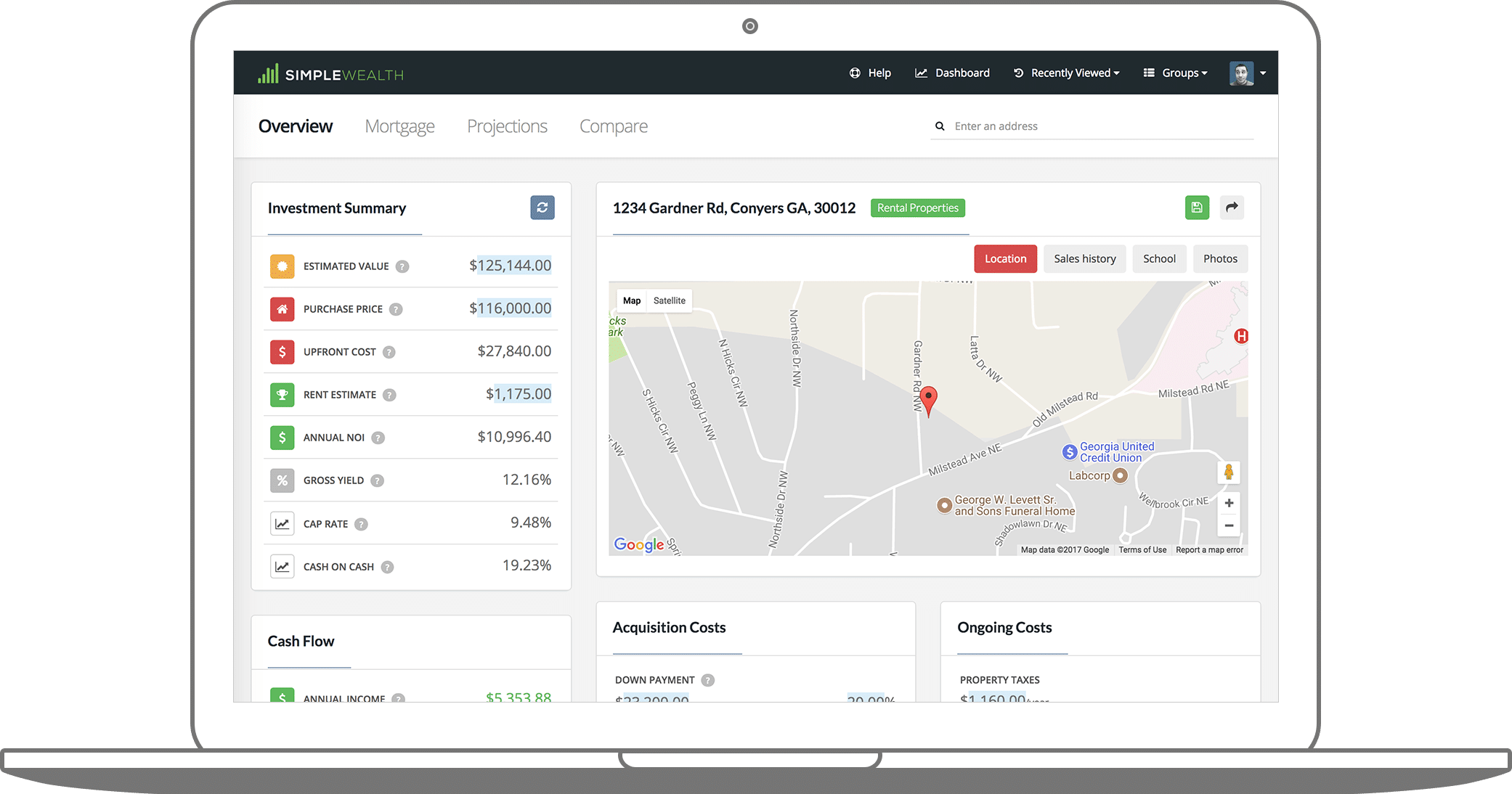Click the Rent Estimate trophy icon
1512x794 pixels.
point(283,395)
